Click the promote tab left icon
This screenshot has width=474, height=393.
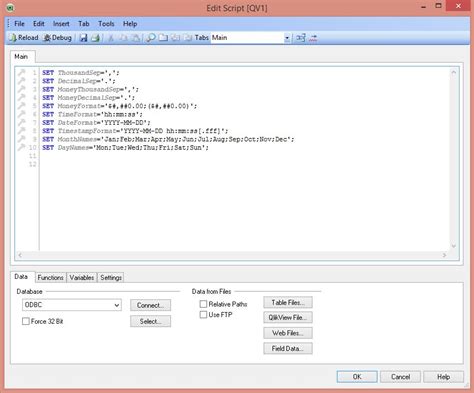175,38
